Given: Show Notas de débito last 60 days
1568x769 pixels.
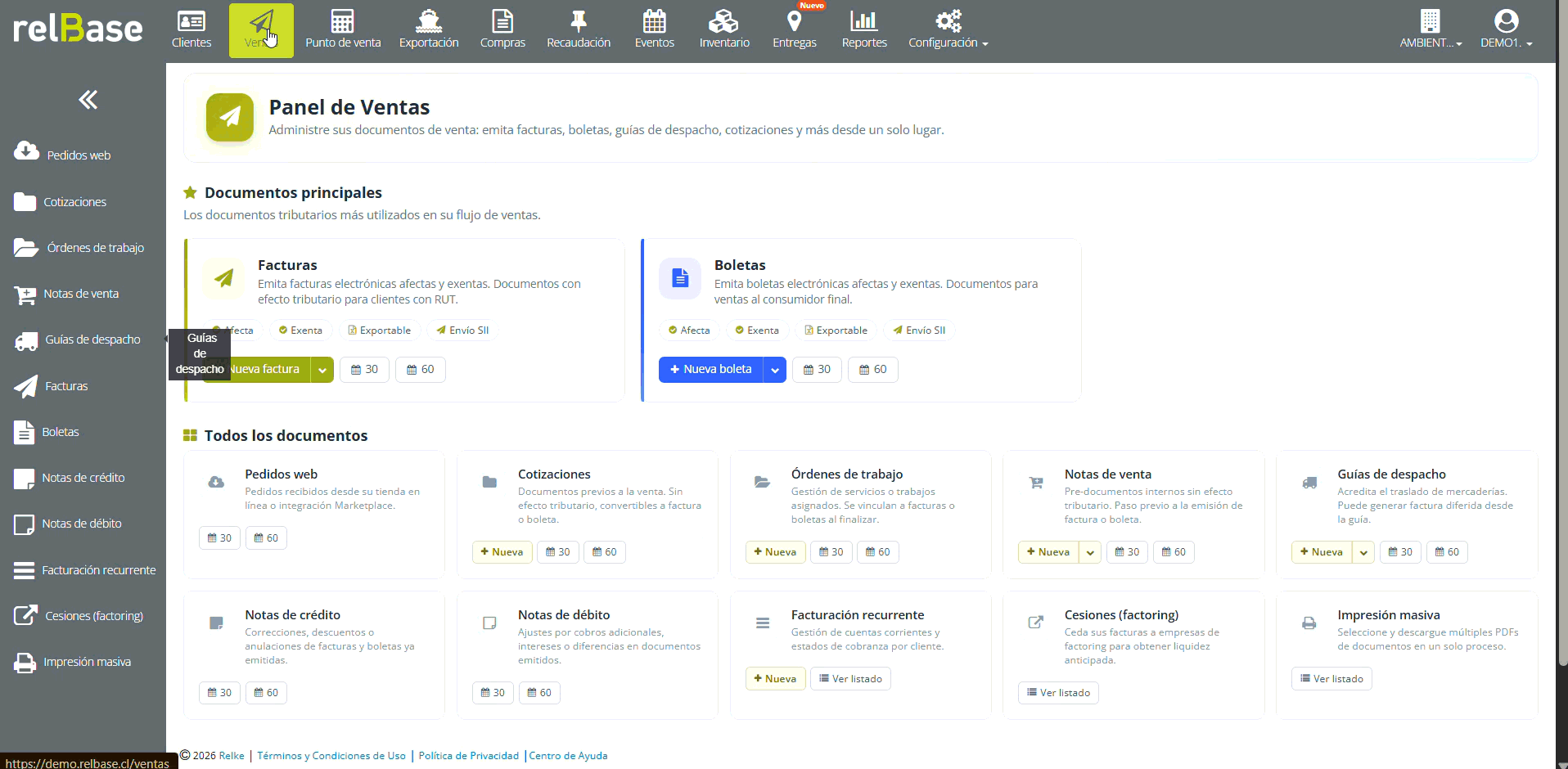Looking at the screenshot, I should click(x=539, y=693).
